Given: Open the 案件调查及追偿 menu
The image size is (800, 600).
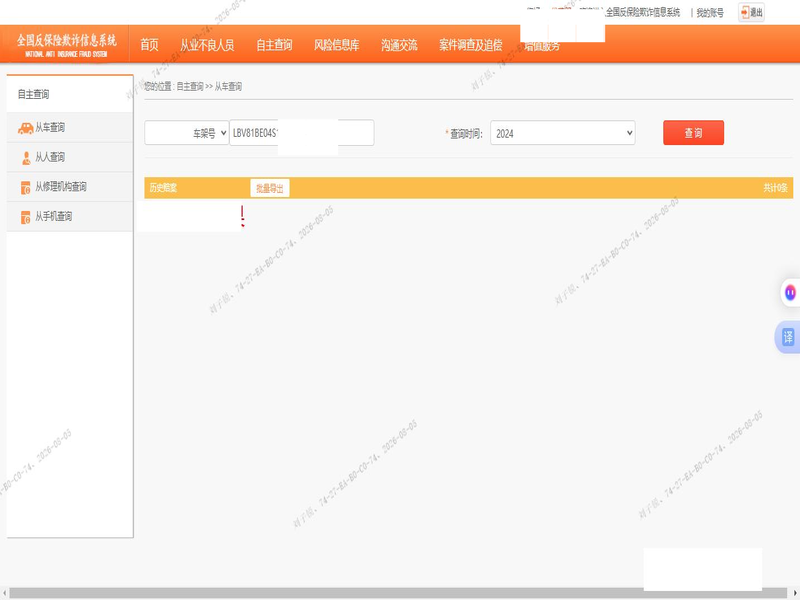Looking at the screenshot, I should [x=470, y=45].
